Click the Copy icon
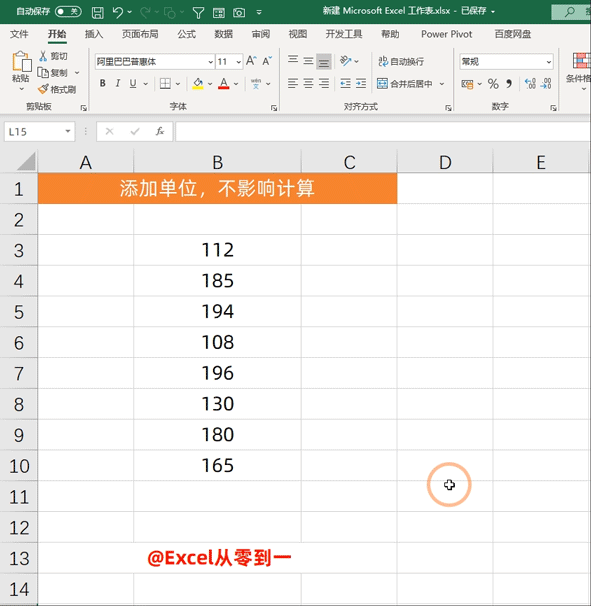591x606 pixels. pyautogui.click(x=43, y=72)
